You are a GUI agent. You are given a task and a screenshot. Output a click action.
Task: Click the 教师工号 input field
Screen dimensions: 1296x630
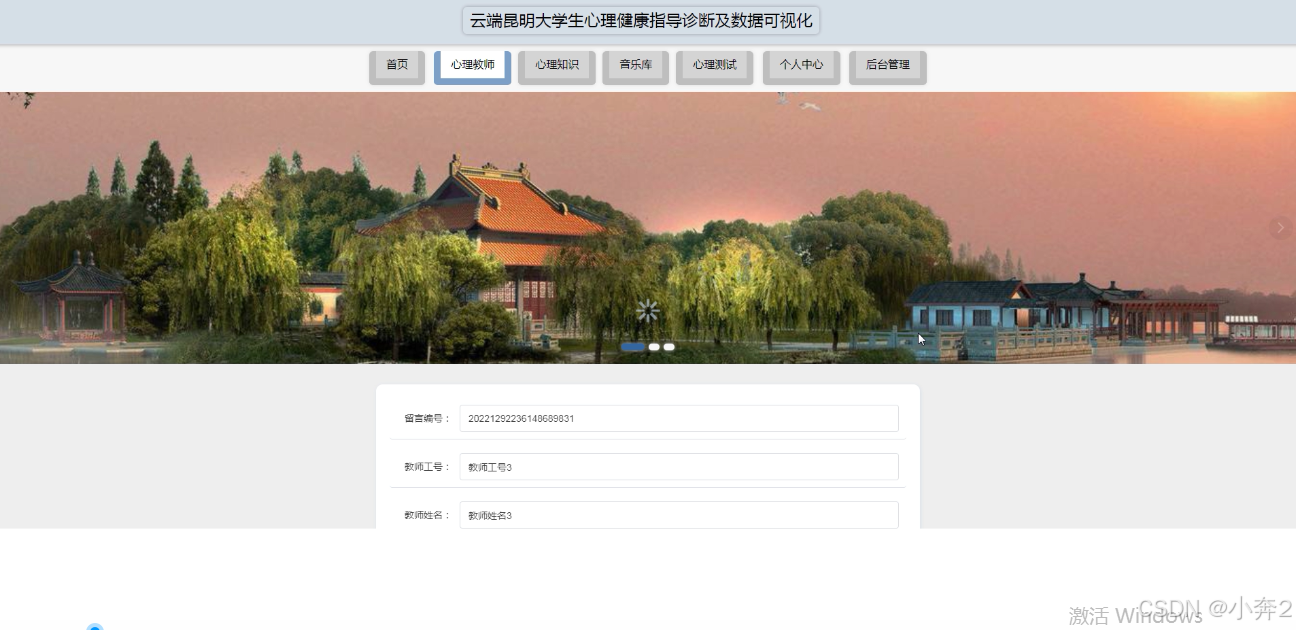[x=677, y=466]
